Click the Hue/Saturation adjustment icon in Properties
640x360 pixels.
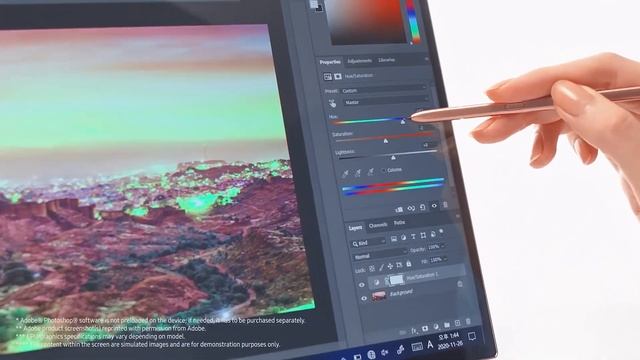327,77
